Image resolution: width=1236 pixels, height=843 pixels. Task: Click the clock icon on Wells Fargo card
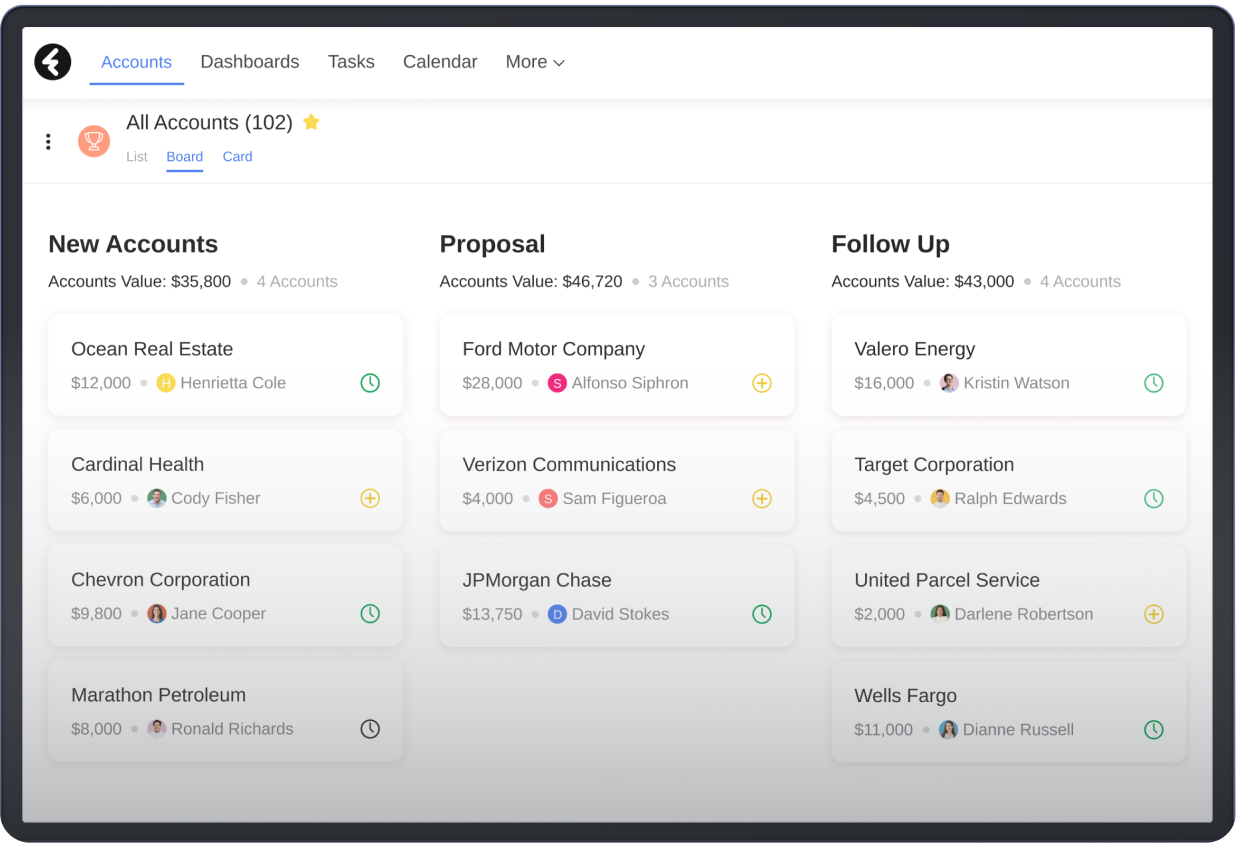click(x=1154, y=729)
